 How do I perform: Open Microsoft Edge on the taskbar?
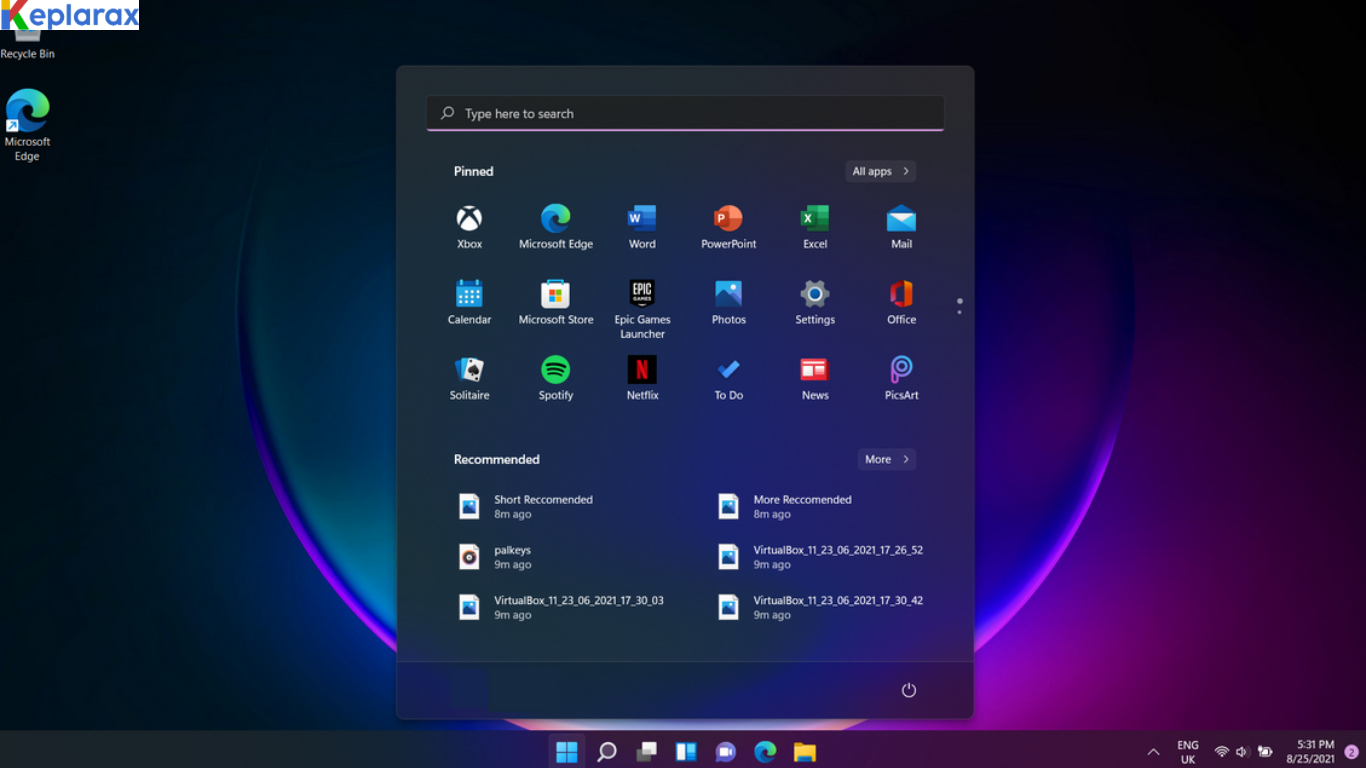pos(765,751)
